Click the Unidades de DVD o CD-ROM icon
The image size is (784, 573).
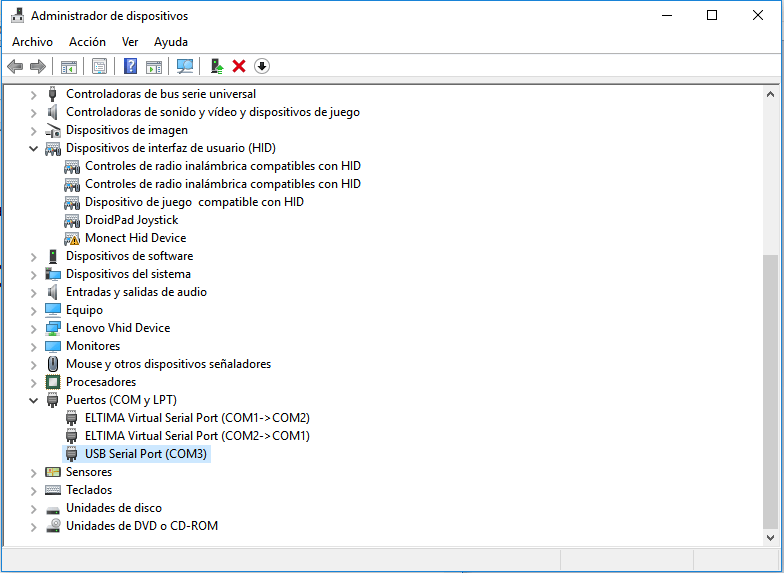(52, 526)
